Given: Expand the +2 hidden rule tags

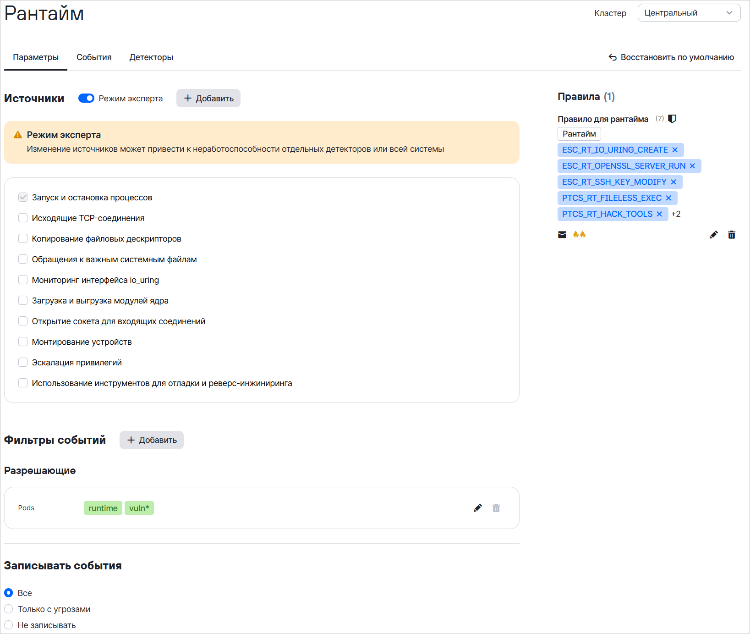Looking at the screenshot, I should (676, 214).
